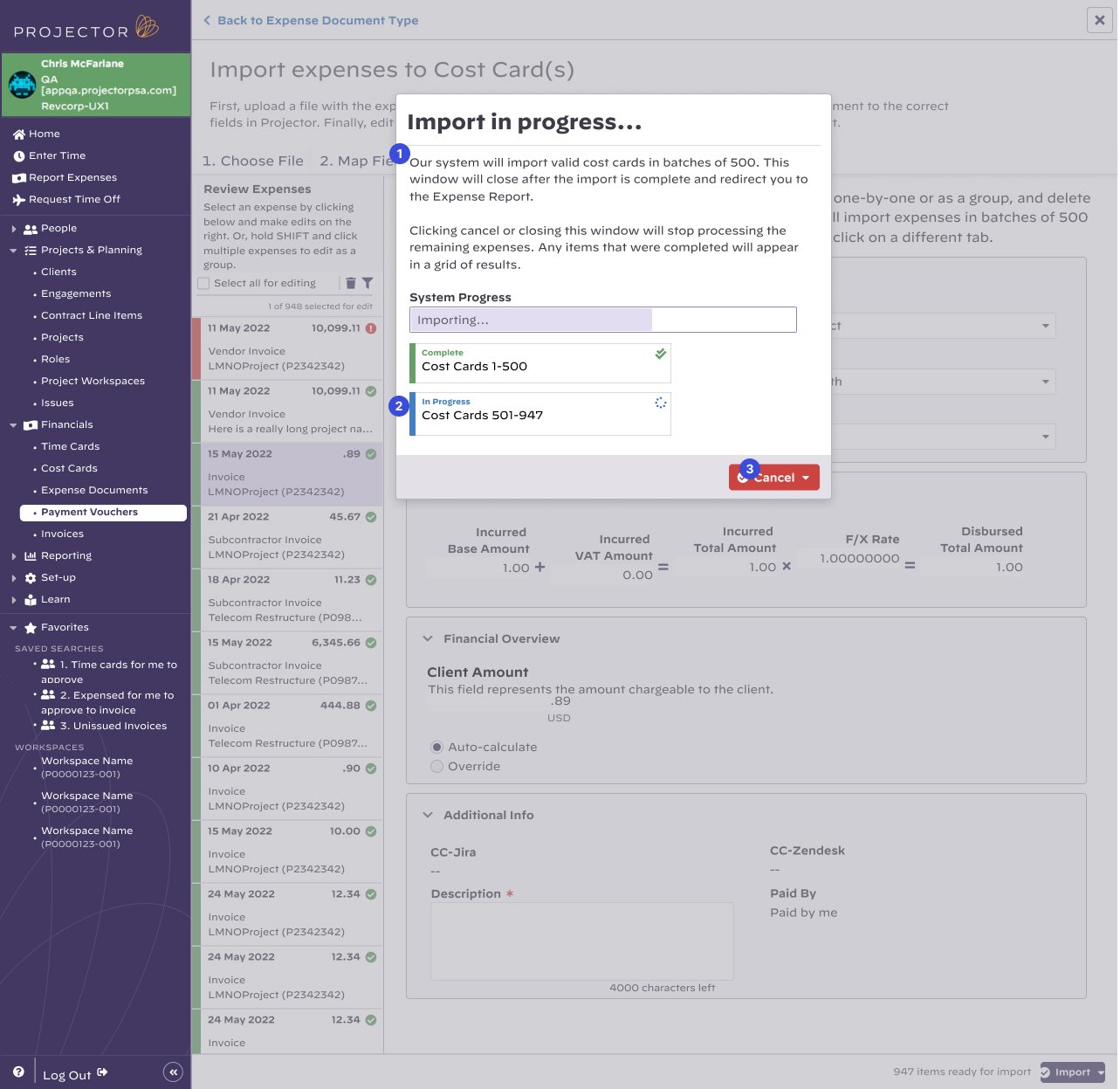Click the red error icon on first expense
The image size is (1120, 1089).
[x=371, y=328]
